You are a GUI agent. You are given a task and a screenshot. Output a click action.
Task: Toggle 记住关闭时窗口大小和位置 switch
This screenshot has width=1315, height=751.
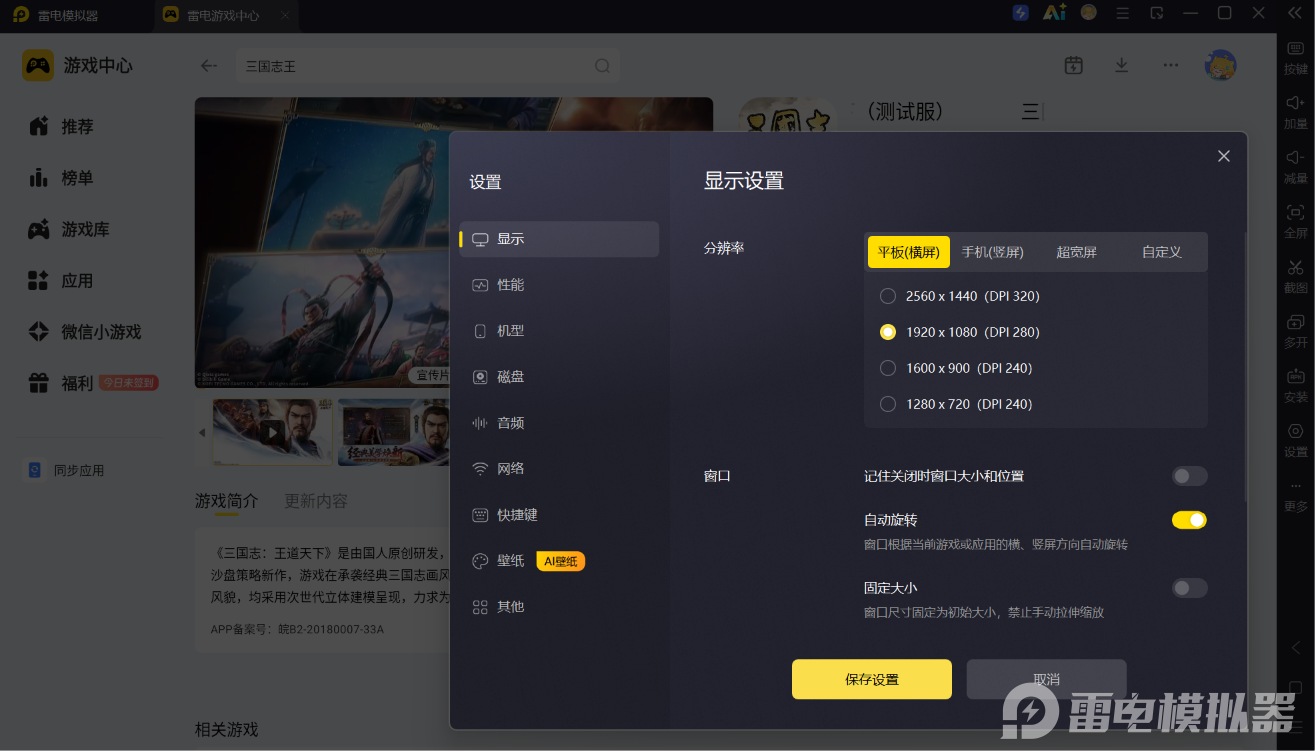point(1190,476)
